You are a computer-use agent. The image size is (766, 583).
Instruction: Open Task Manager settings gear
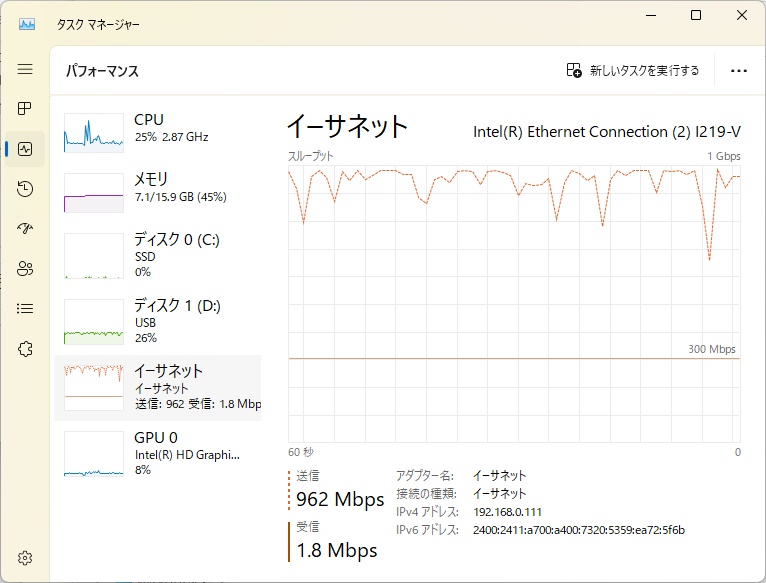(x=25, y=558)
